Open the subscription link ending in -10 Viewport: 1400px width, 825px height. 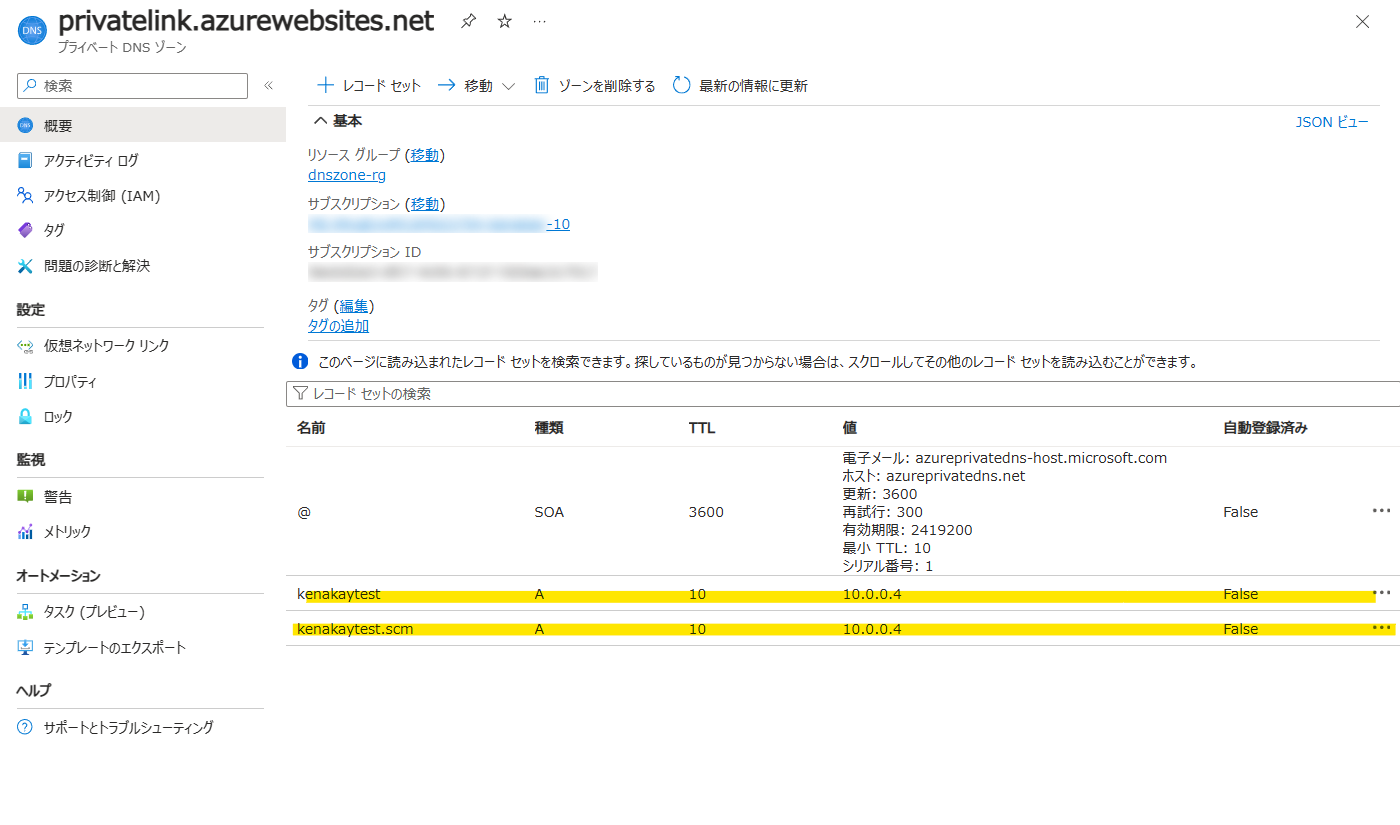pyautogui.click(x=439, y=224)
